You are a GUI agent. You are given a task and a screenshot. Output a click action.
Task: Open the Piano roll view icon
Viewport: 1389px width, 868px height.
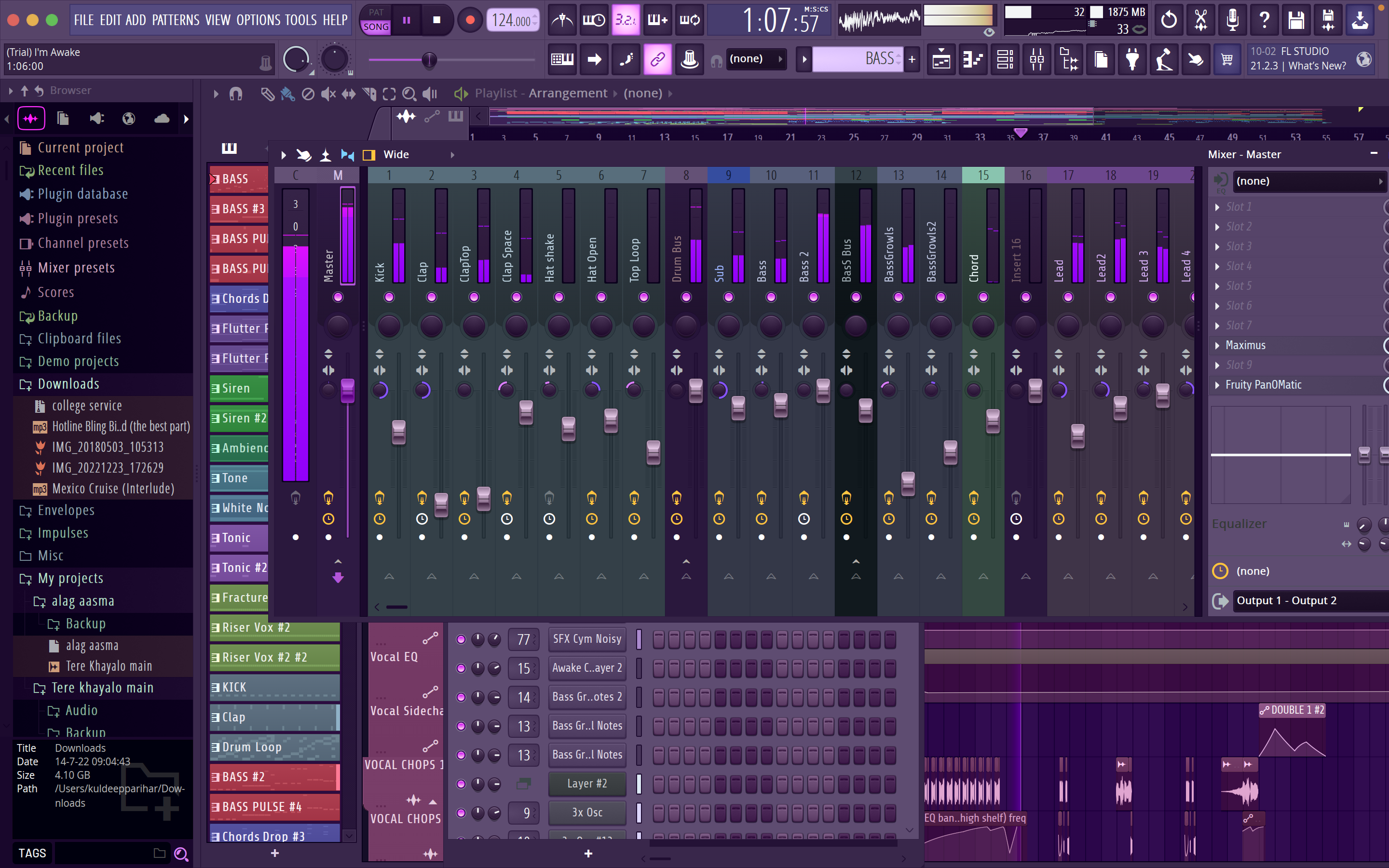click(973, 59)
